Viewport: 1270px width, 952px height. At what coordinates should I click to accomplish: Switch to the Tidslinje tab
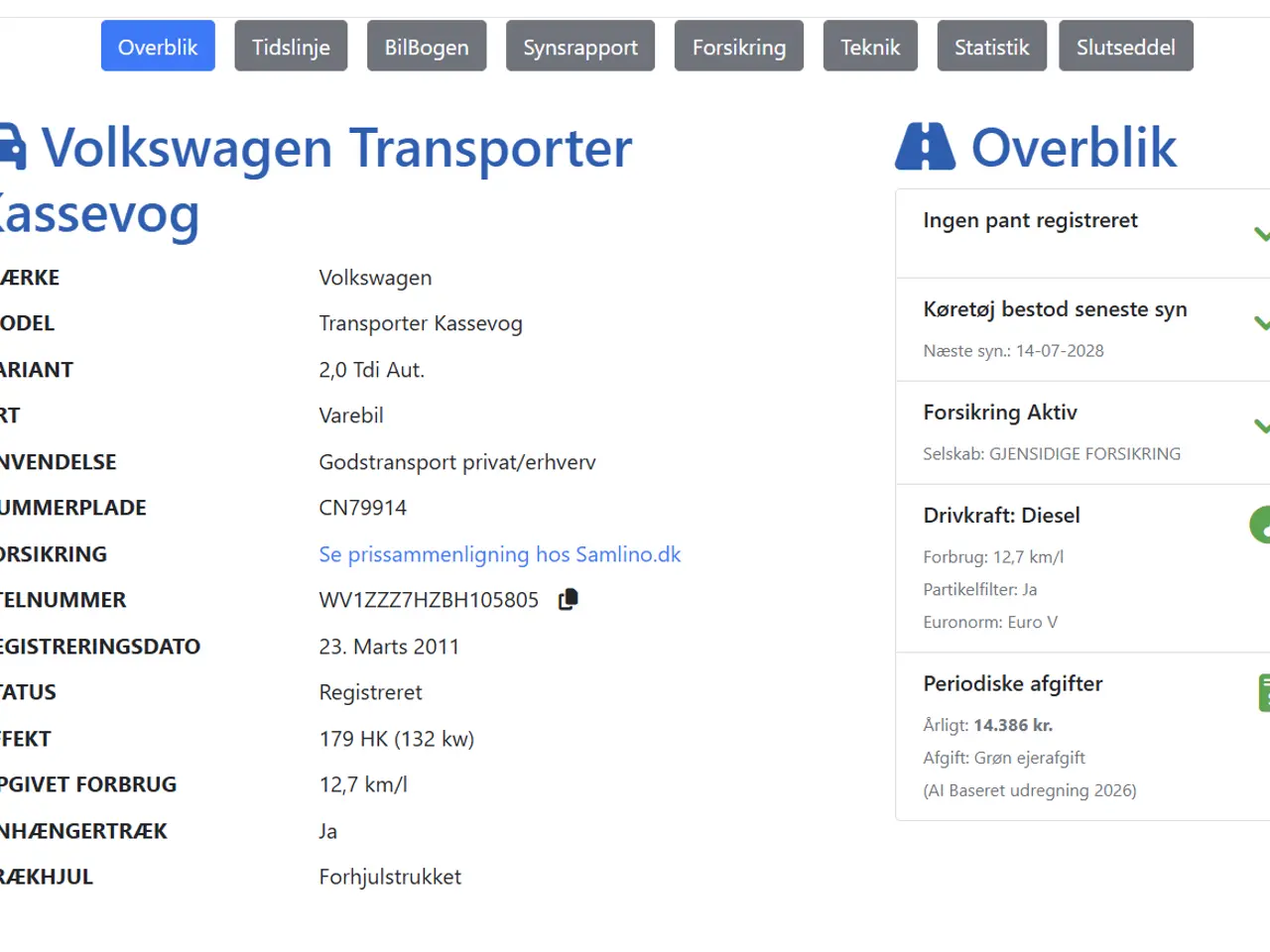[291, 47]
